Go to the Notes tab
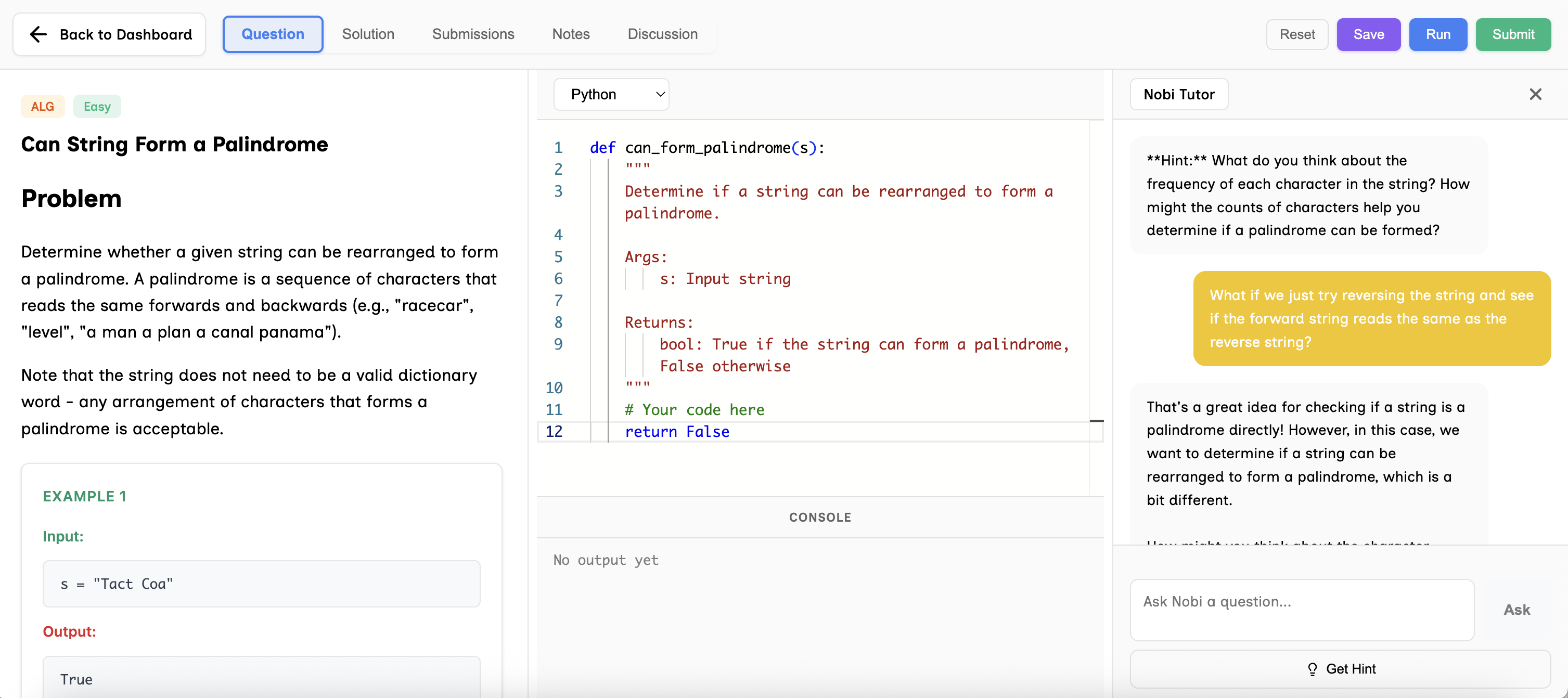Viewport: 1568px width, 698px height. (x=570, y=34)
